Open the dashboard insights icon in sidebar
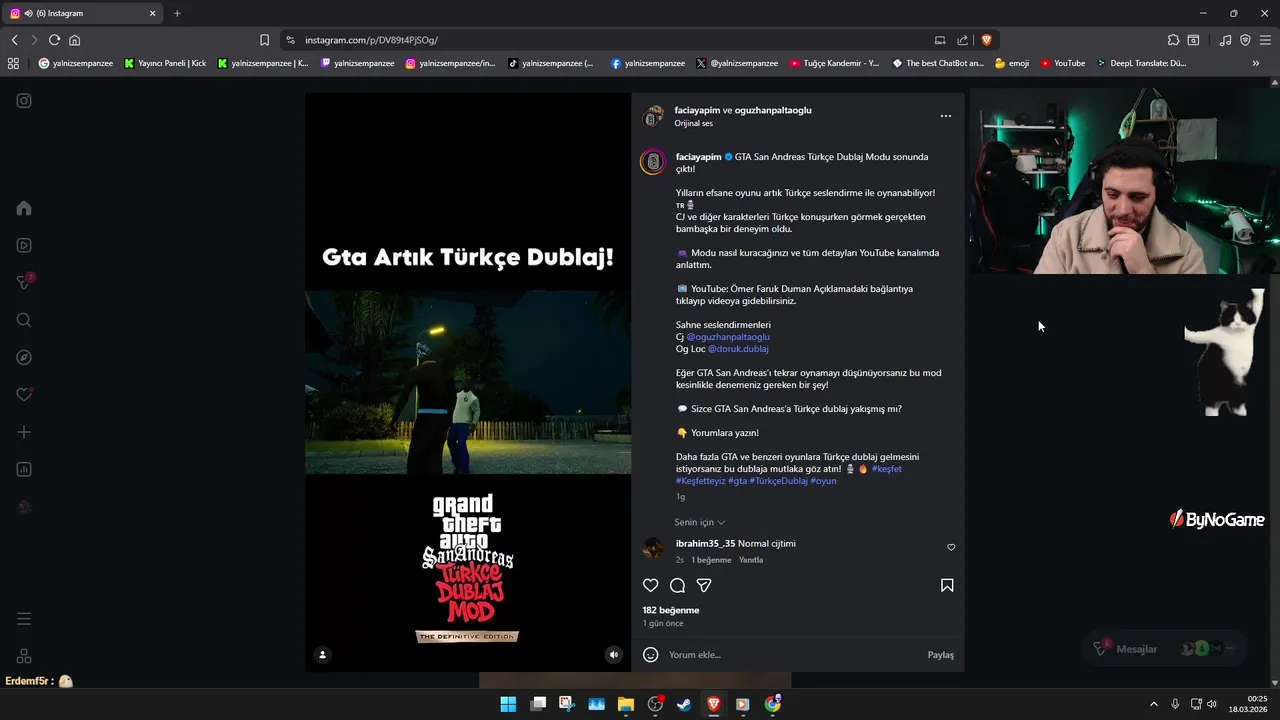The height and width of the screenshot is (720, 1280). [24, 469]
